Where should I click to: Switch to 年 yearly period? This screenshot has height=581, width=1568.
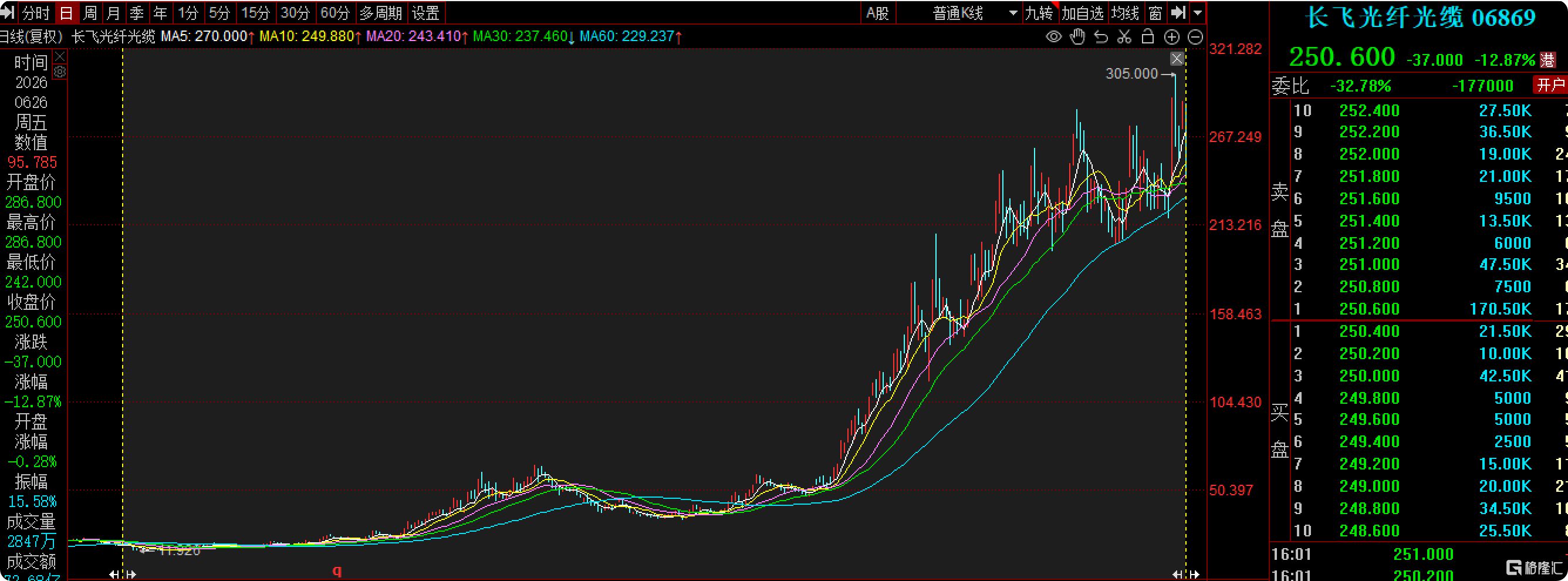pos(160,13)
